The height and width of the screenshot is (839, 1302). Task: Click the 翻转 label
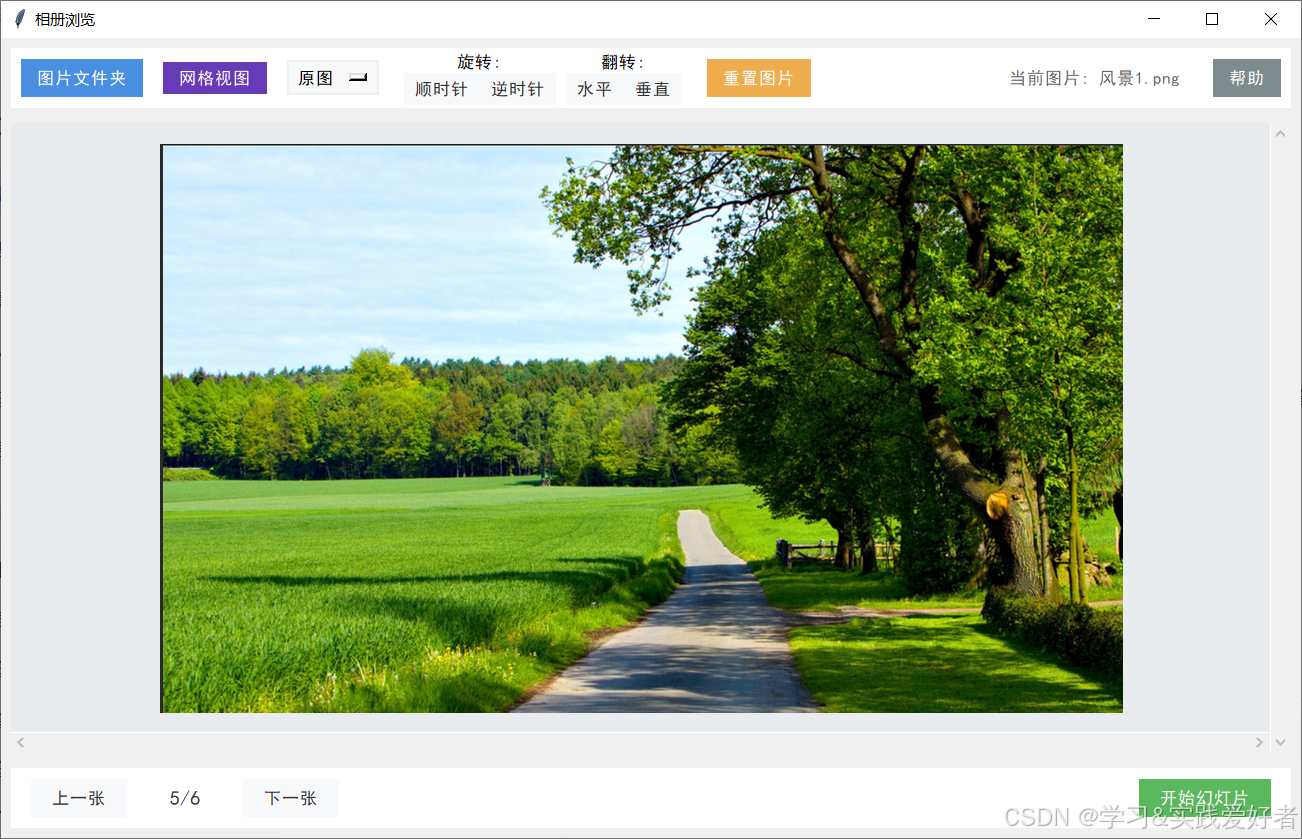623,62
